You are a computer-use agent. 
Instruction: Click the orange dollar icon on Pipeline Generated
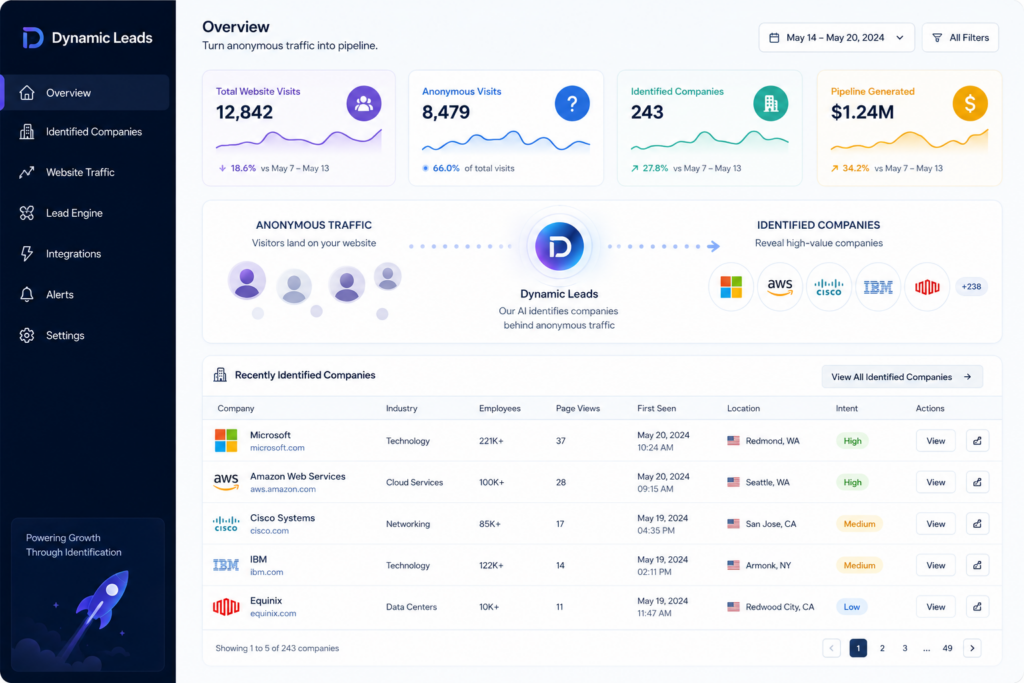(970, 103)
